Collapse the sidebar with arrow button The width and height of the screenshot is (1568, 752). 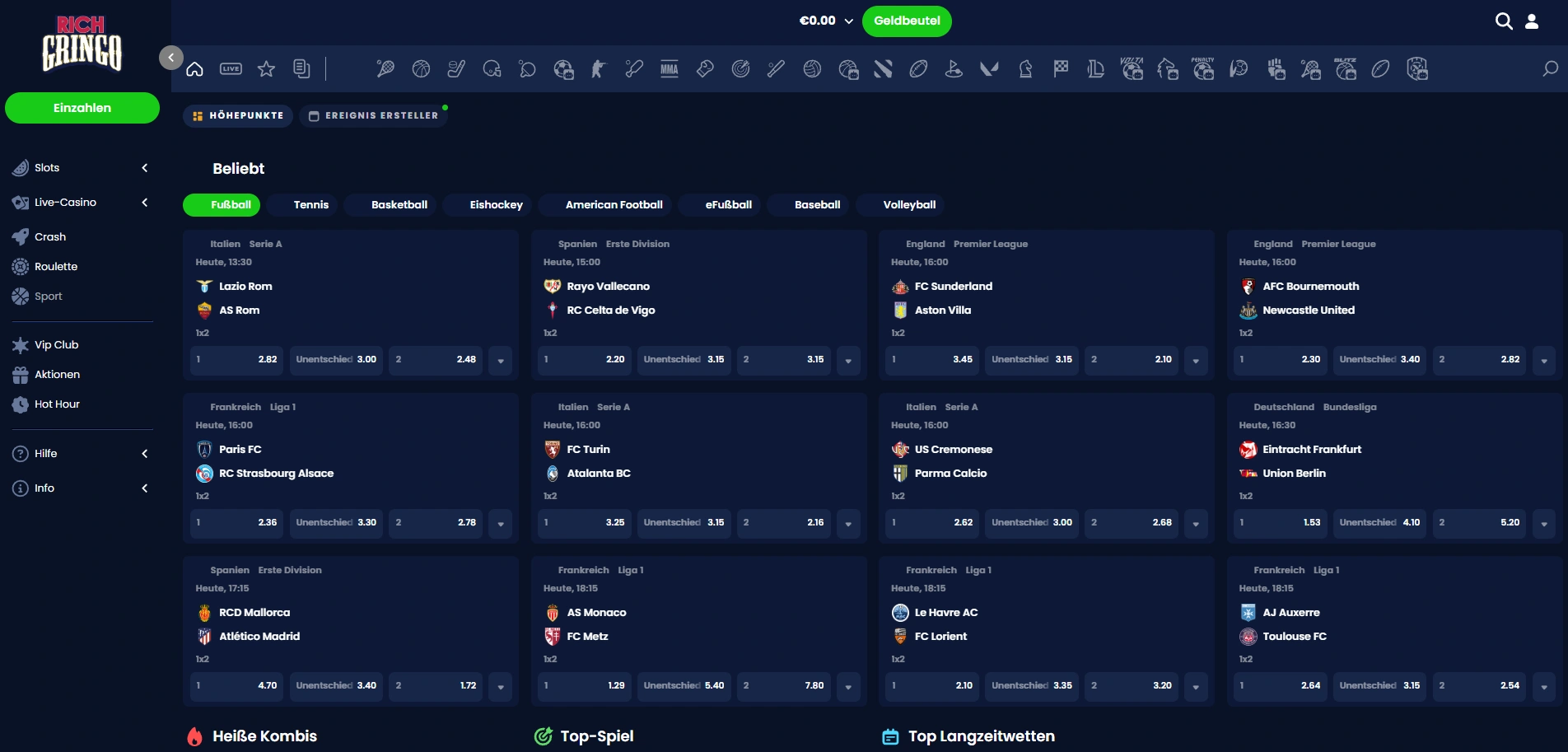pos(170,58)
